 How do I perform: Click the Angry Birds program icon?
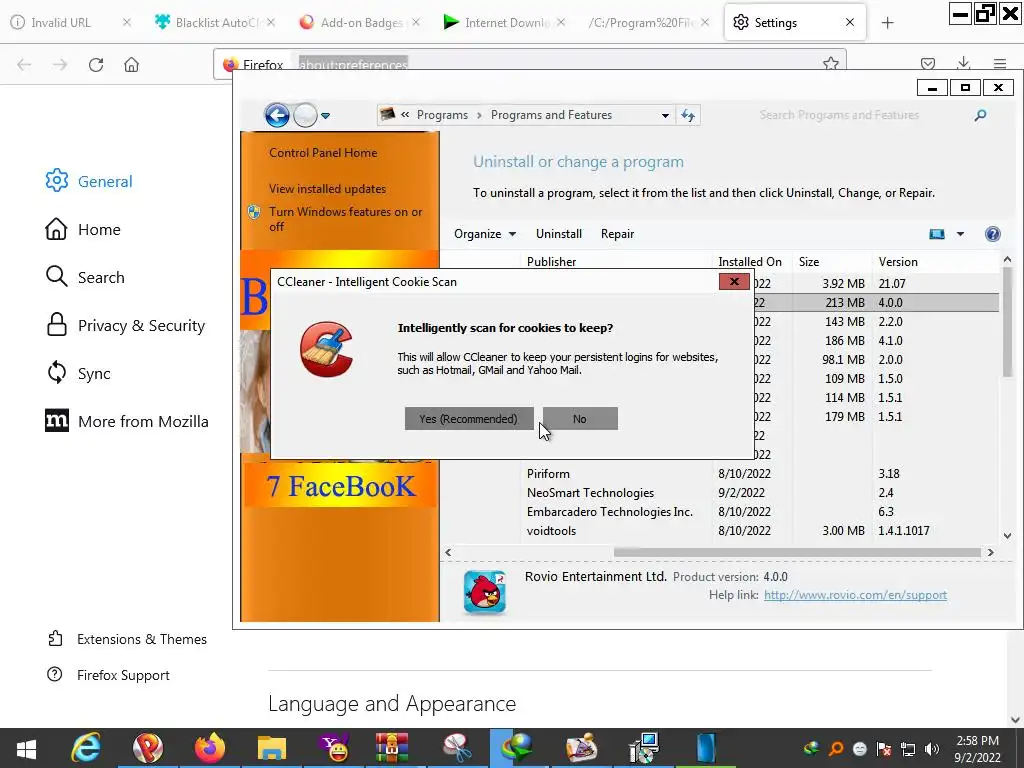pos(485,592)
